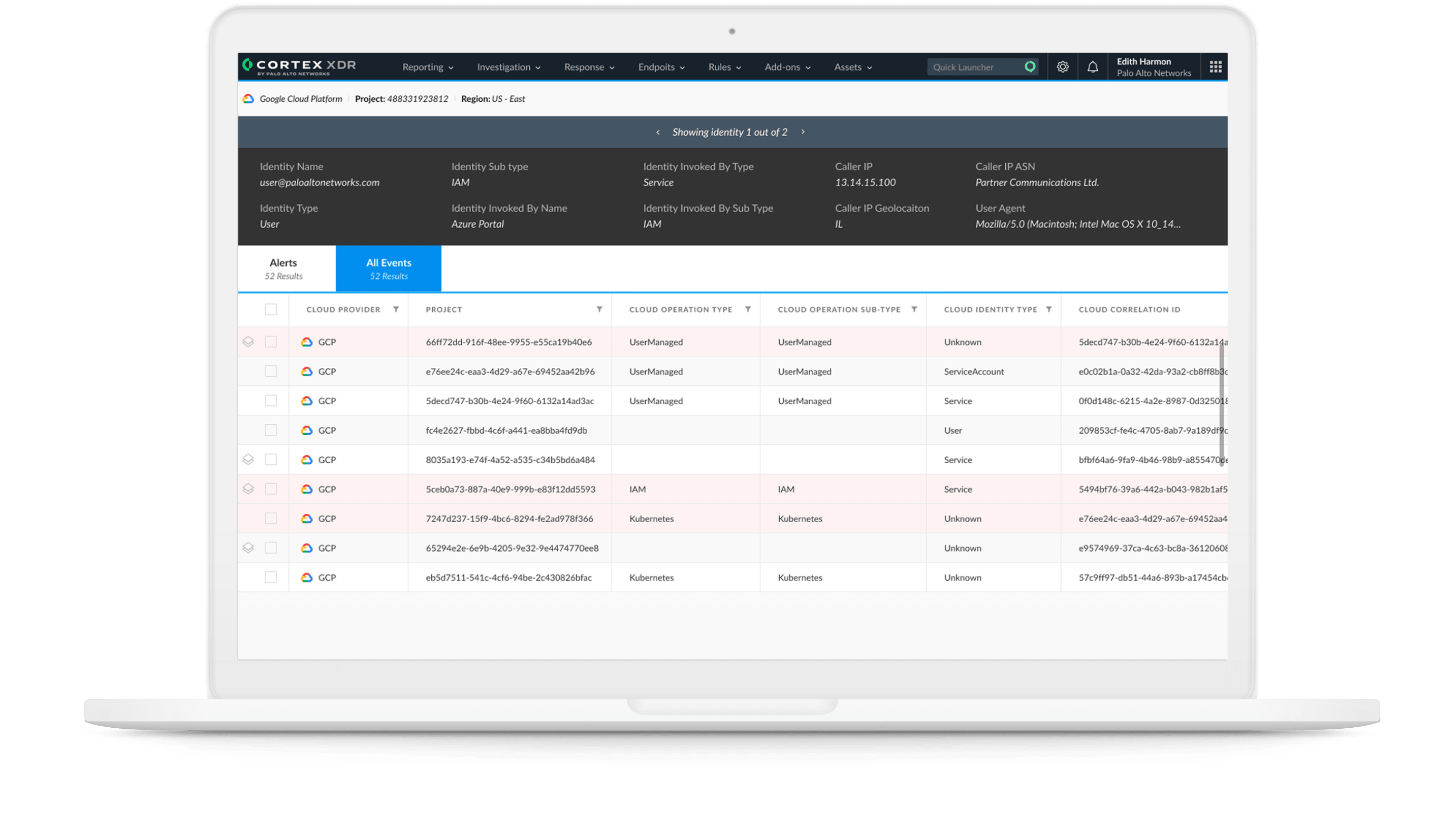Click inside the Quick Launcher field
This screenshot has height=840, width=1438.
(x=970, y=66)
